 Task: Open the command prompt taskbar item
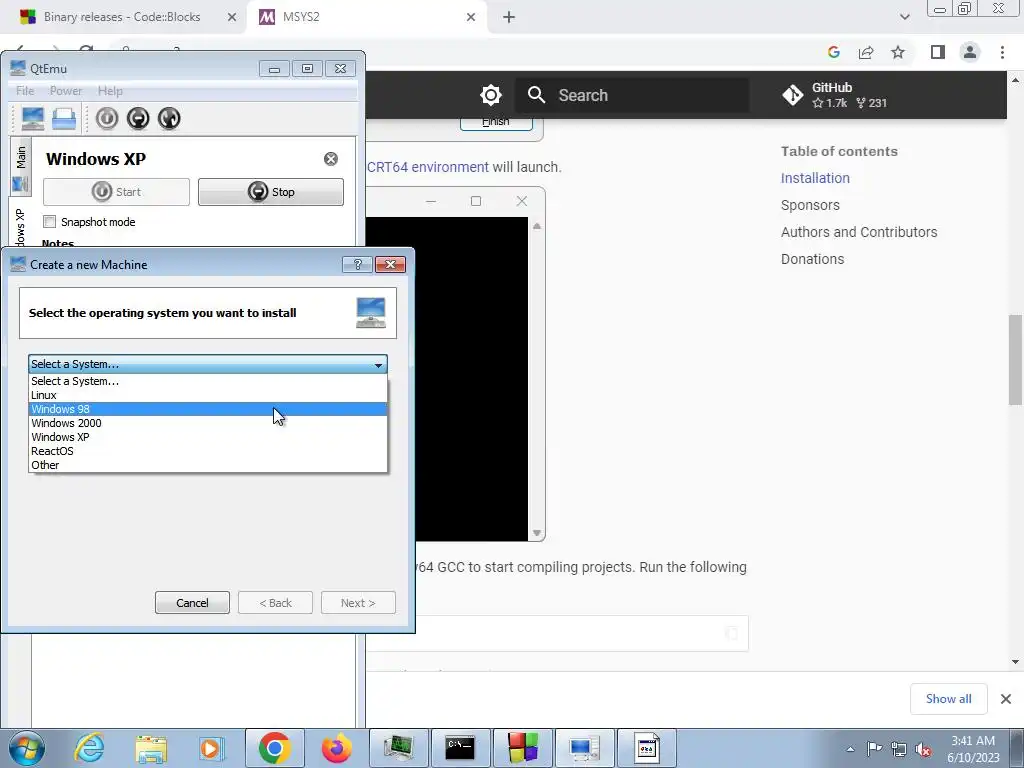pos(460,748)
